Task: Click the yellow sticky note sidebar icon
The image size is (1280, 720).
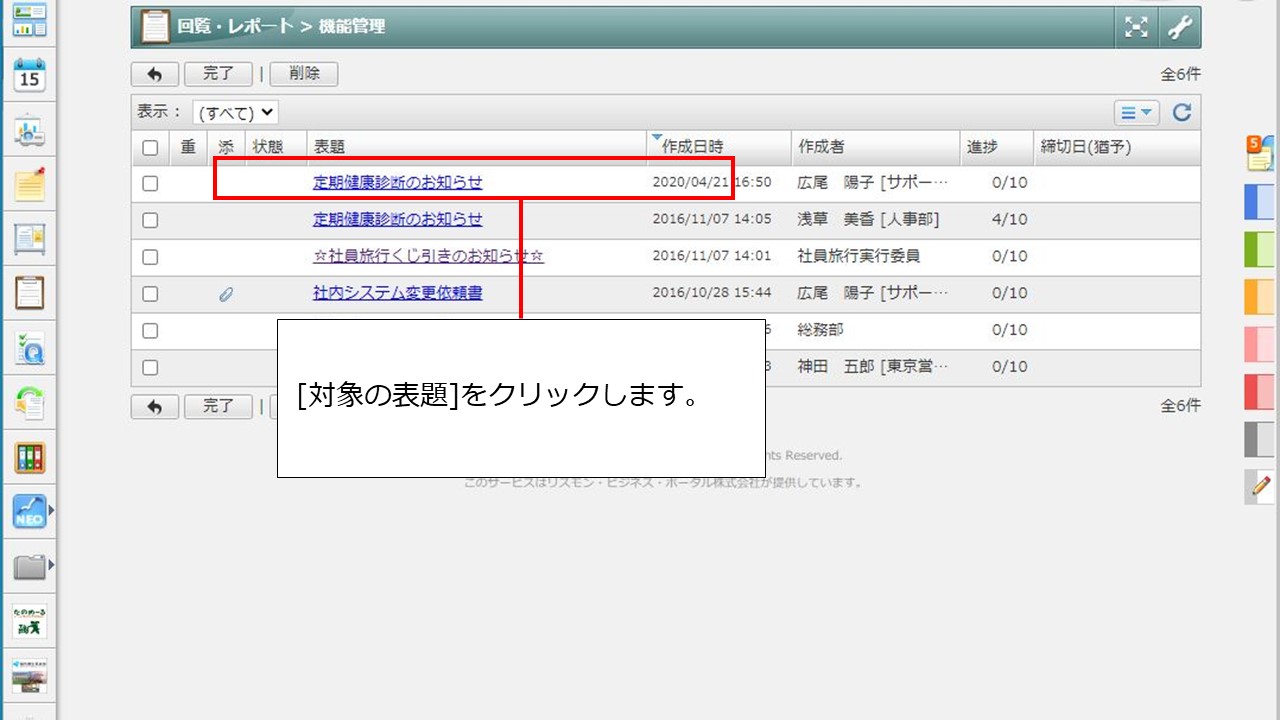Action: click(x=30, y=185)
